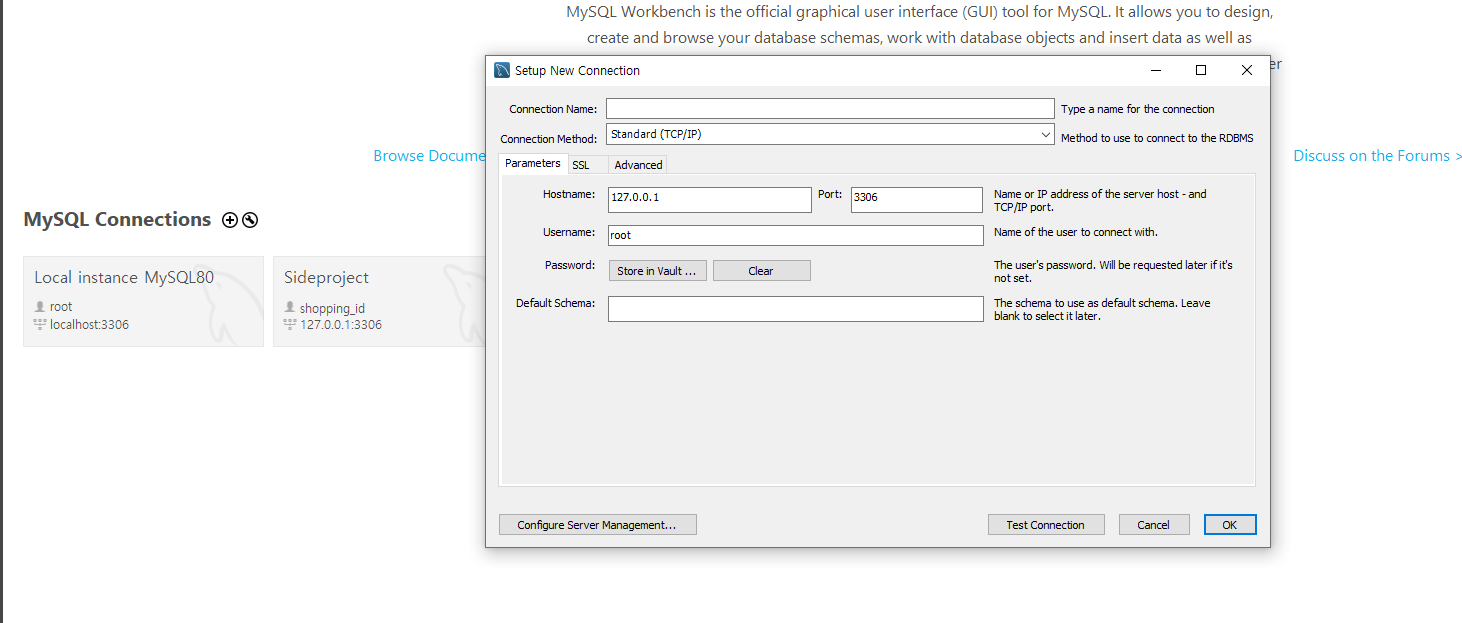This screenshot has width=1462, height=623.
Task: Click the MySQL Connections heading
Action: click(x=117, y=220)
